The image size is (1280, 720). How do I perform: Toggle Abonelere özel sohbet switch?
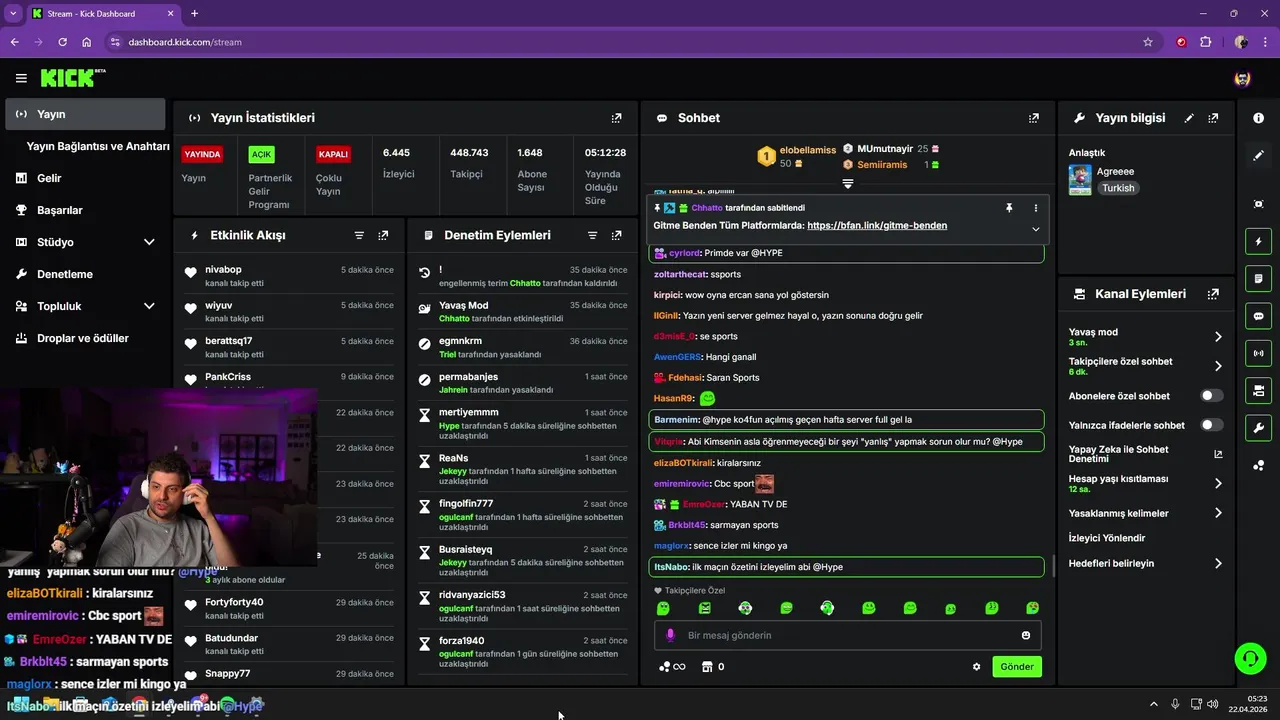tap(1211, 396)
